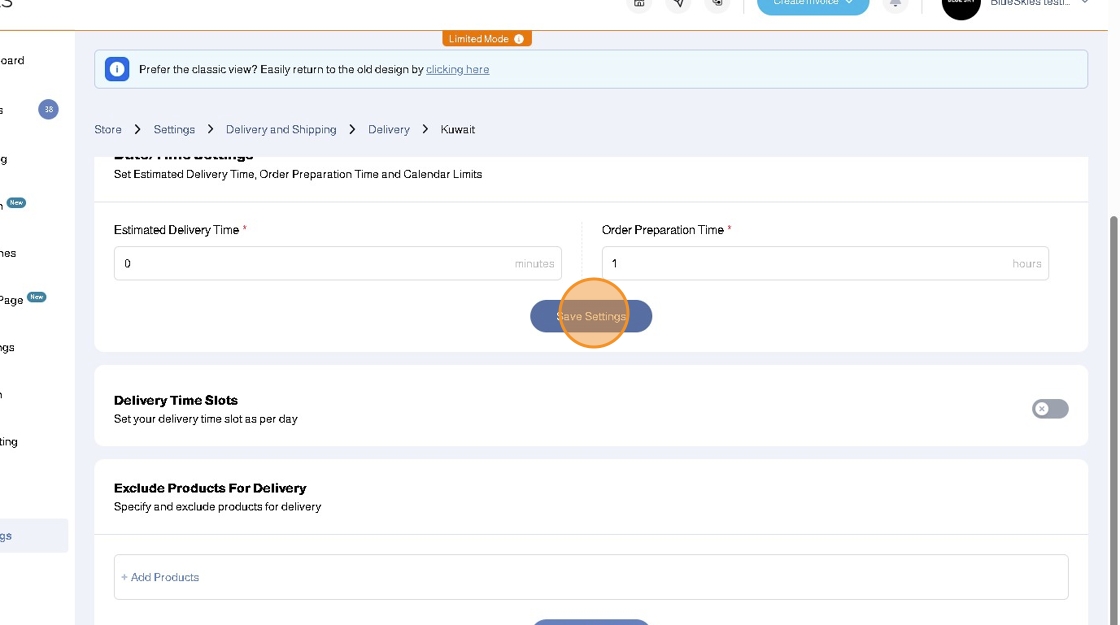Click the page vertical scrollbar
The width and height of the screenshot is (1120, 625).
point(1113,421)
